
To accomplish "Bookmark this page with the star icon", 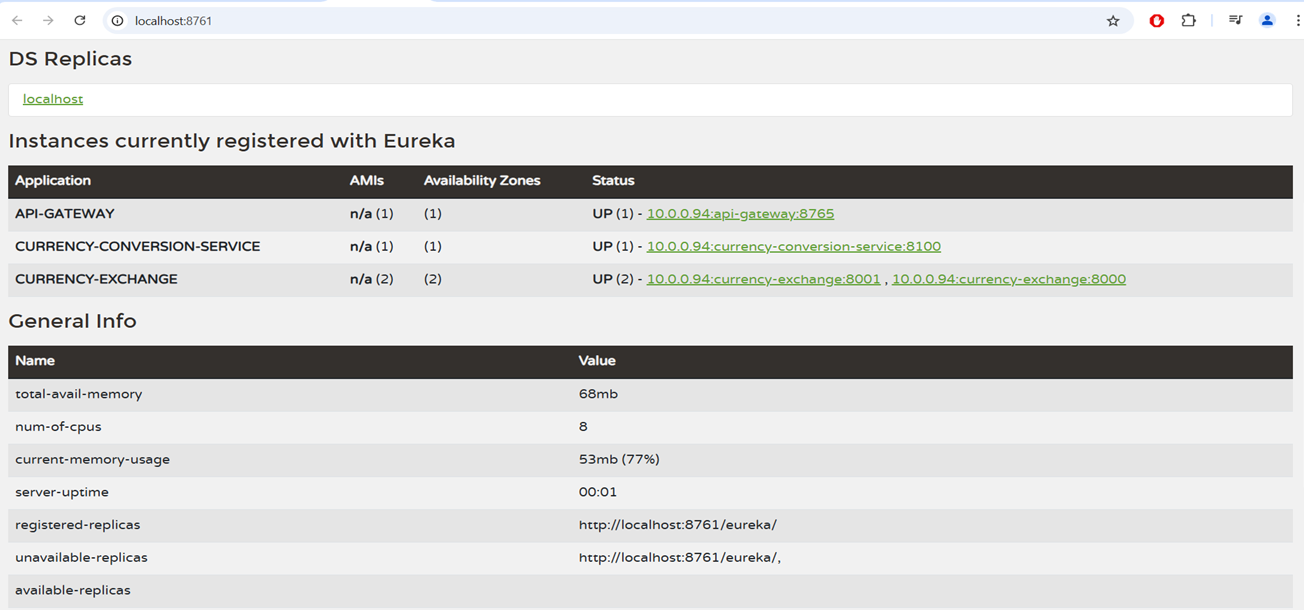I will [x=1113, y=21].
